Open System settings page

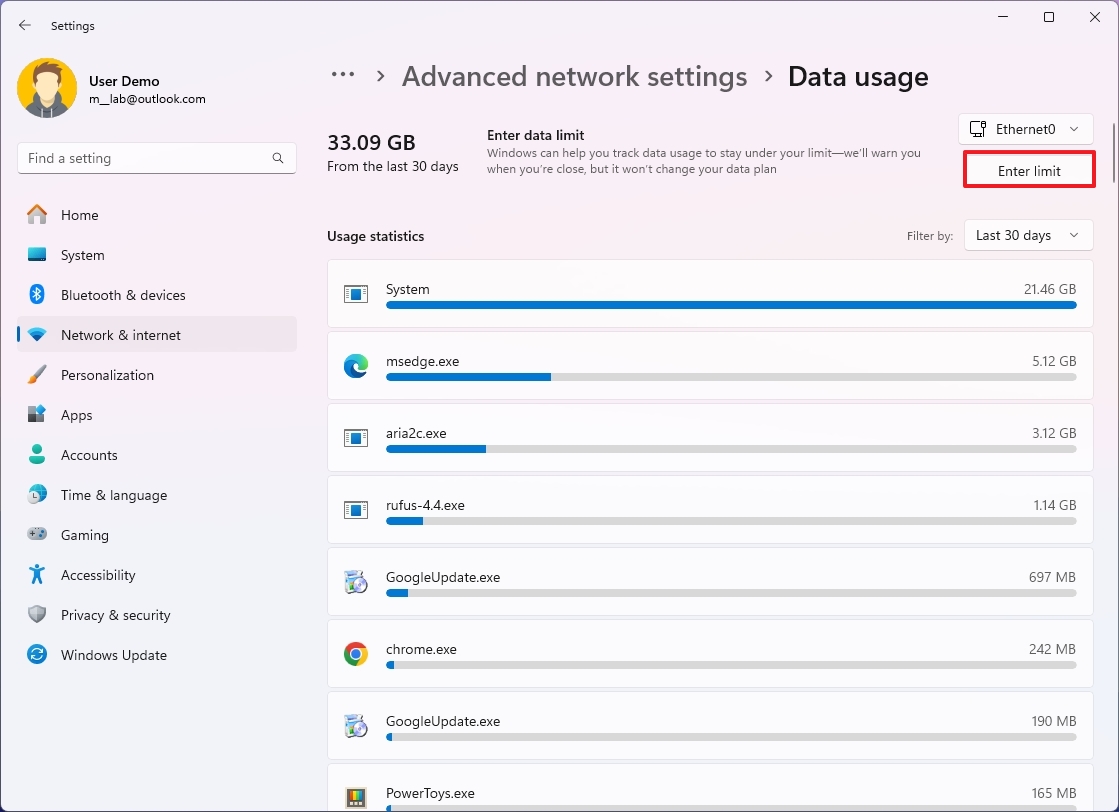157,255
